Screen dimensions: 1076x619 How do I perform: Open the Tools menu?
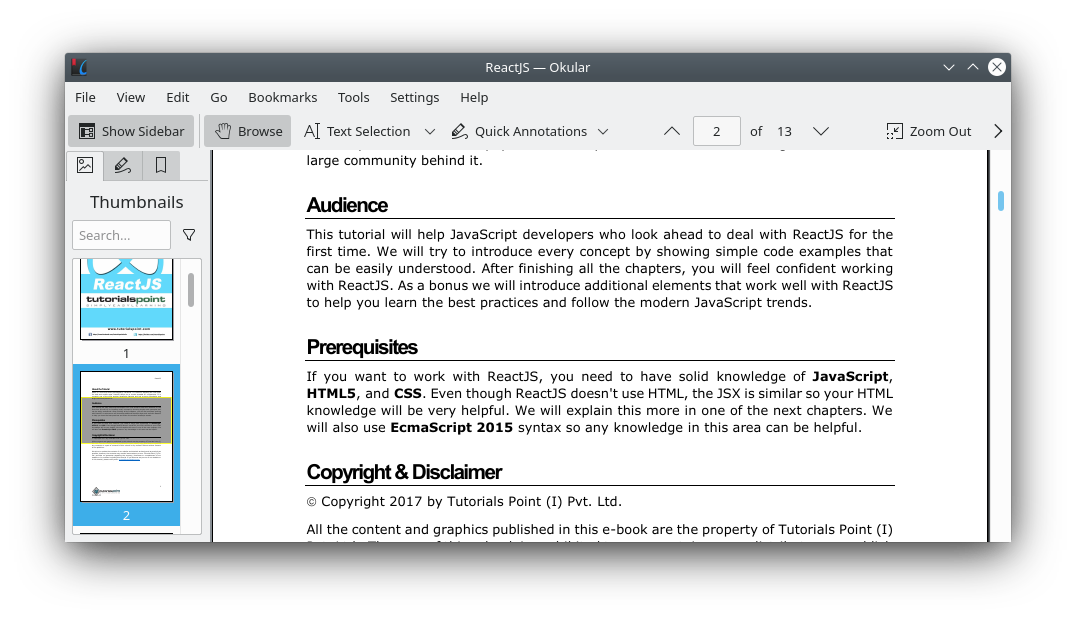[x=353, y=97]
